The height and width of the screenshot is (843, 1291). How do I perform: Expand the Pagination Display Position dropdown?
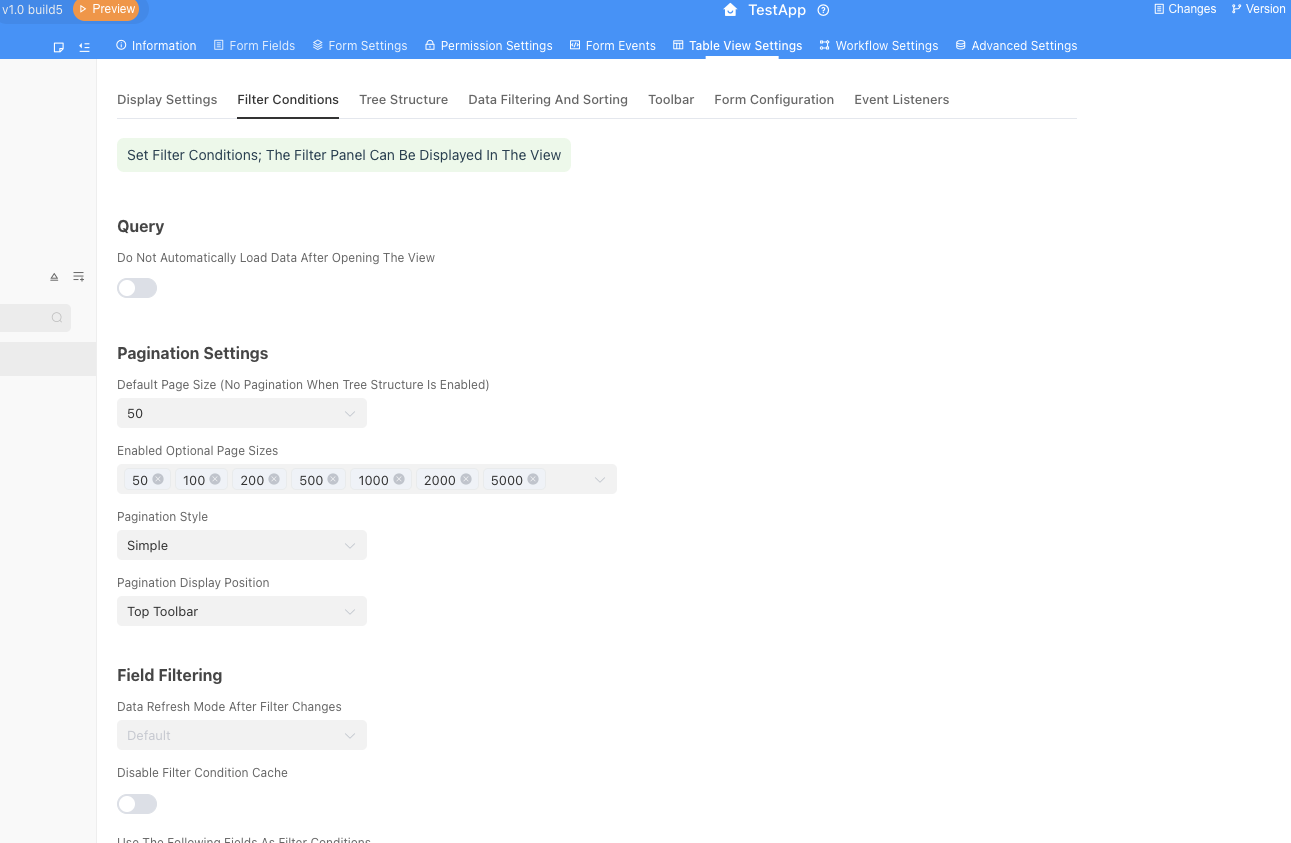point(241,611)
